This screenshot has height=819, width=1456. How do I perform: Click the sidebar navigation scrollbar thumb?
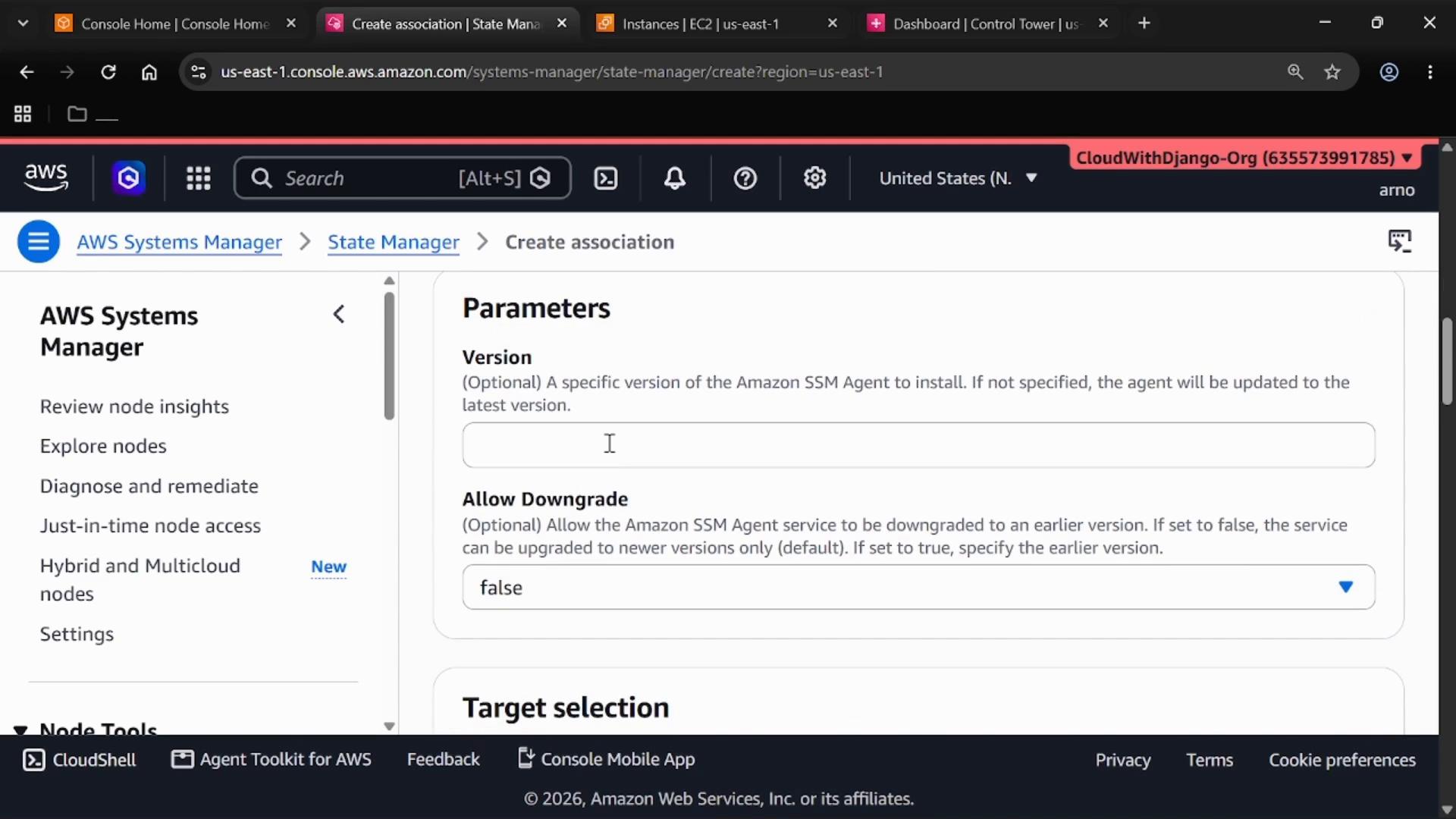(389, 356)
